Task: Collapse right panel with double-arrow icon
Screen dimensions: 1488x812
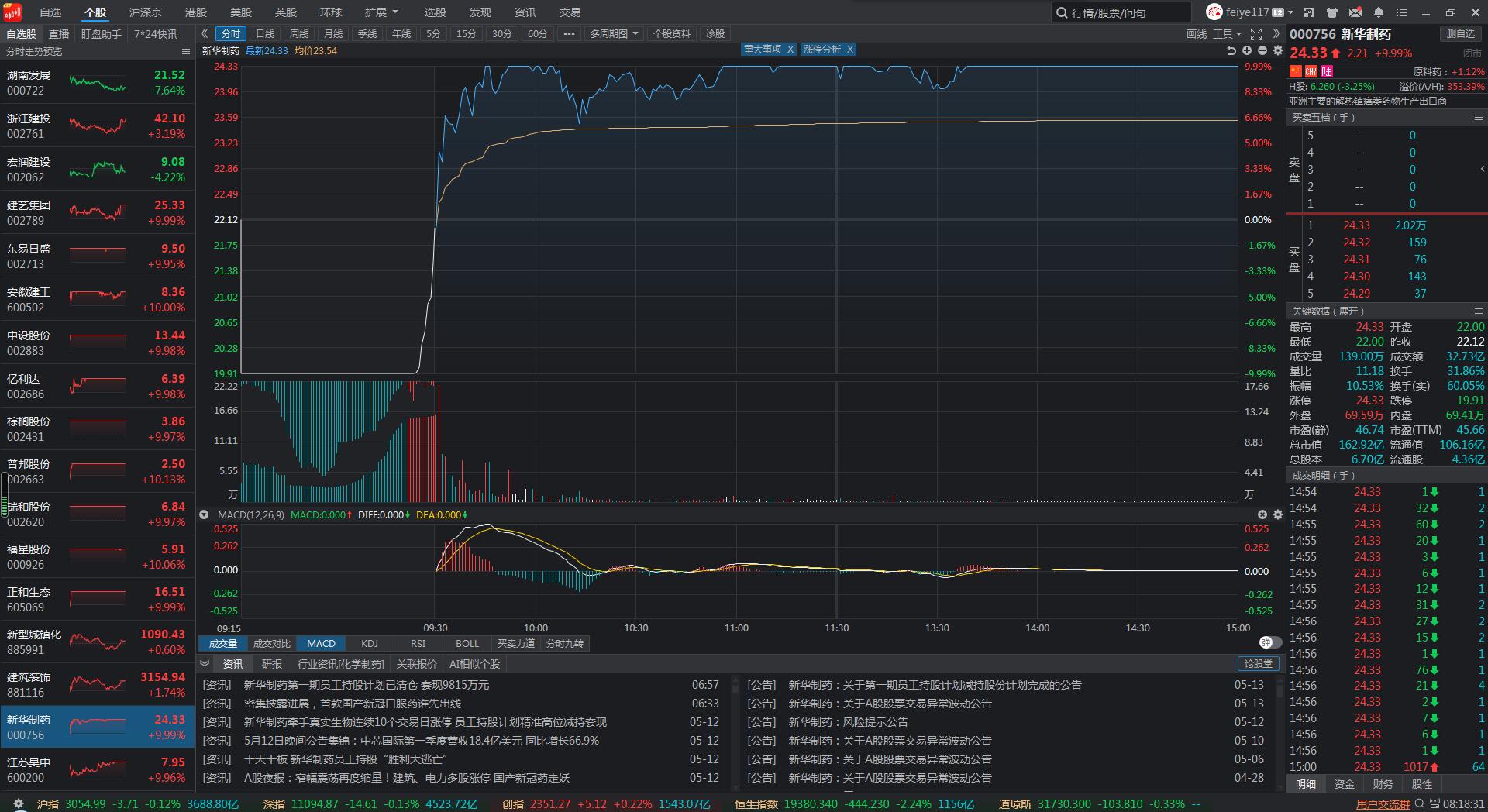Action: (1276, 34)
